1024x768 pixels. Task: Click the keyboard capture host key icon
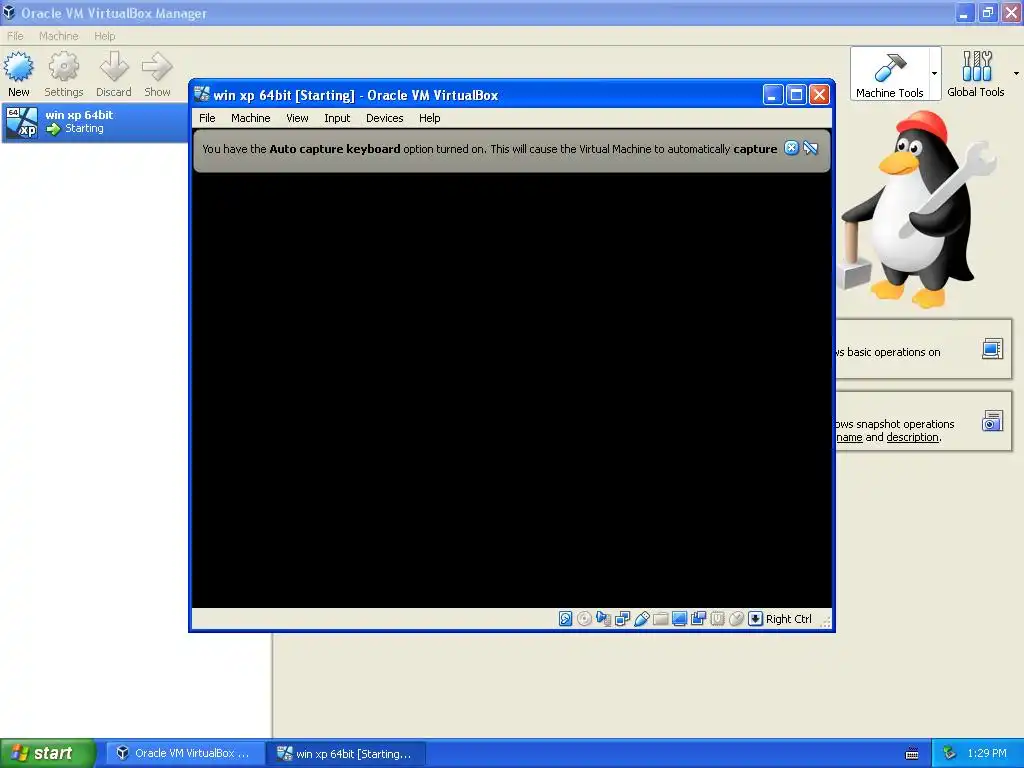point(756,618)
